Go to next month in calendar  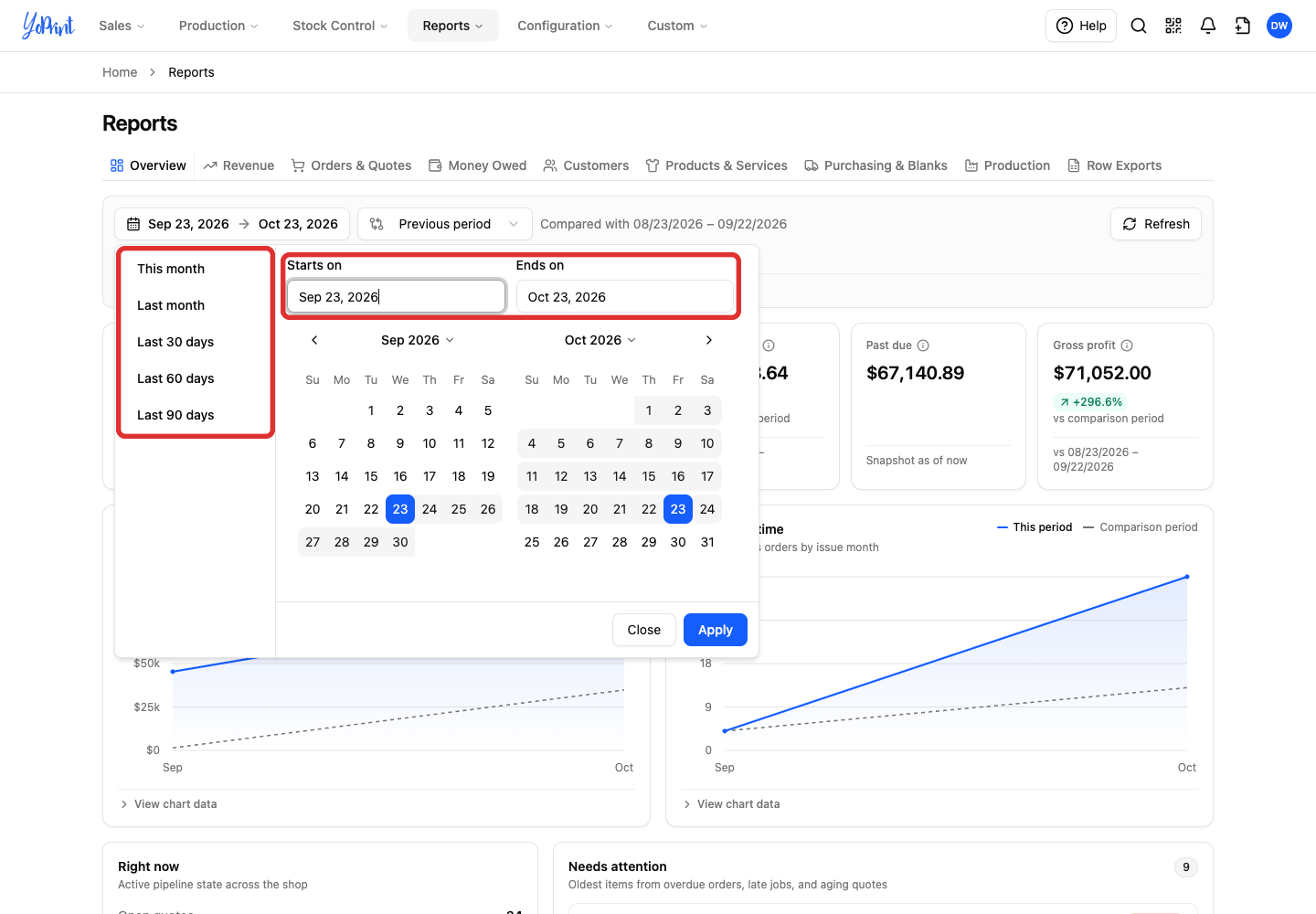(x=709, y=340)
